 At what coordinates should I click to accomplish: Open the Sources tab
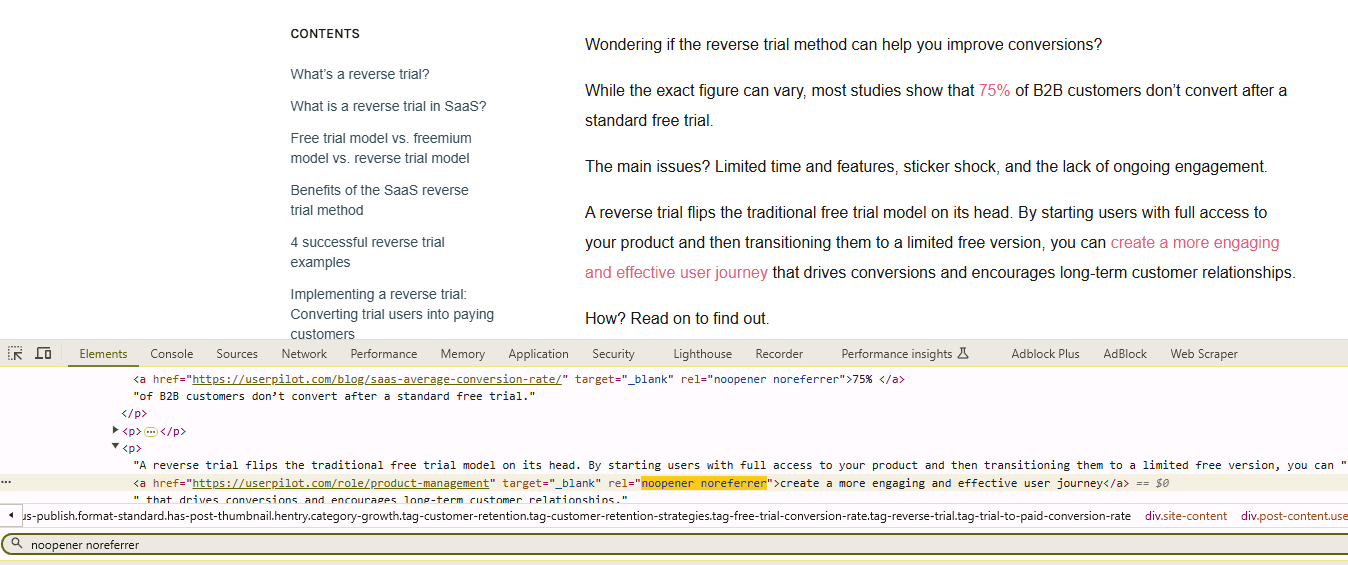[x=237, y=354]
